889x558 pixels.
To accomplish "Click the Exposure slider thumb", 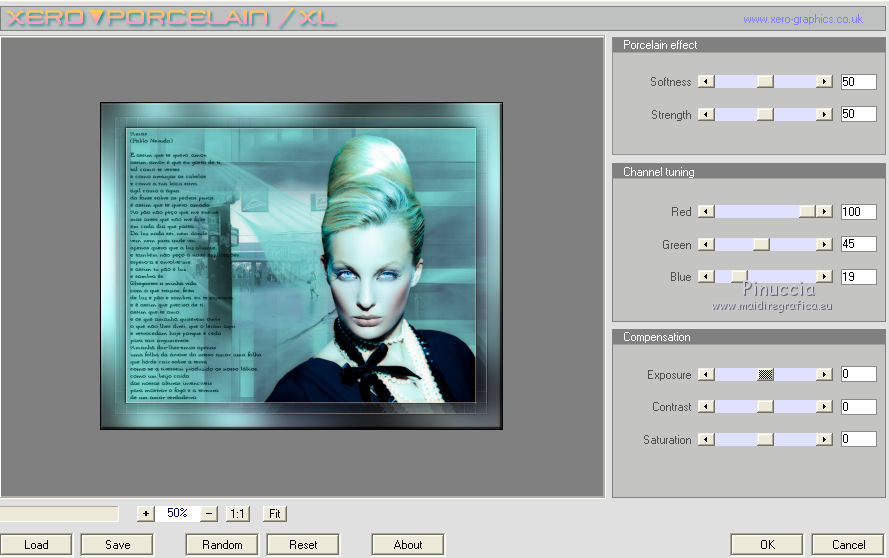I will 765,374.
